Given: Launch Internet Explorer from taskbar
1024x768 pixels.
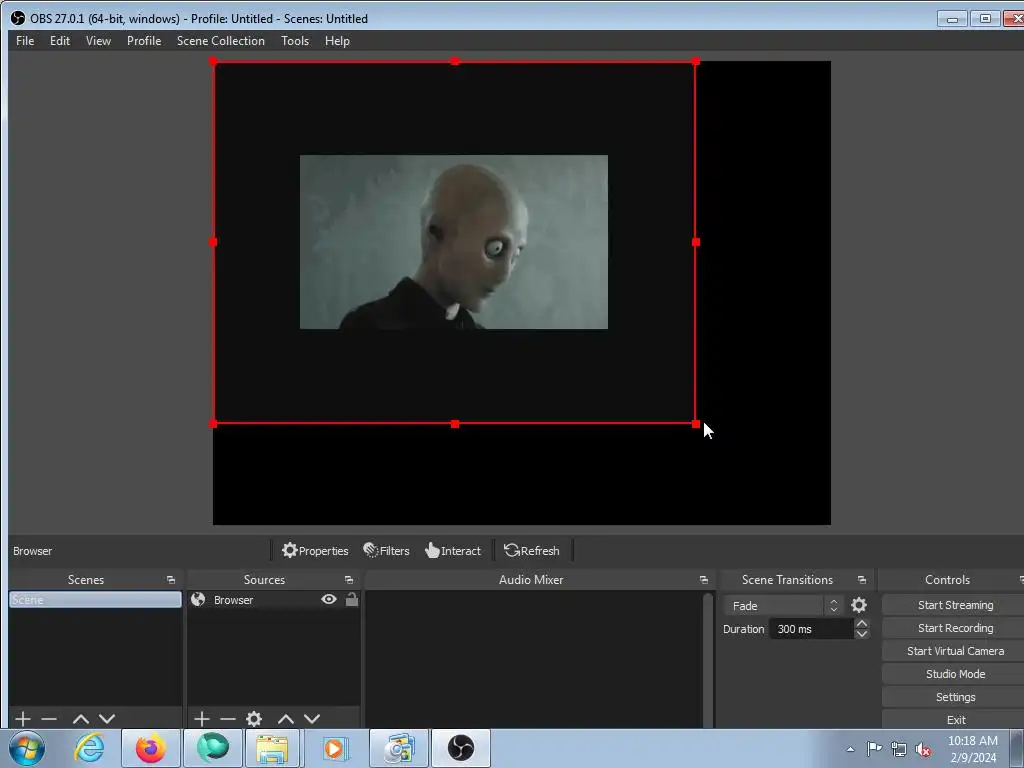Looking at the screenshot, I should click(89, 748).
